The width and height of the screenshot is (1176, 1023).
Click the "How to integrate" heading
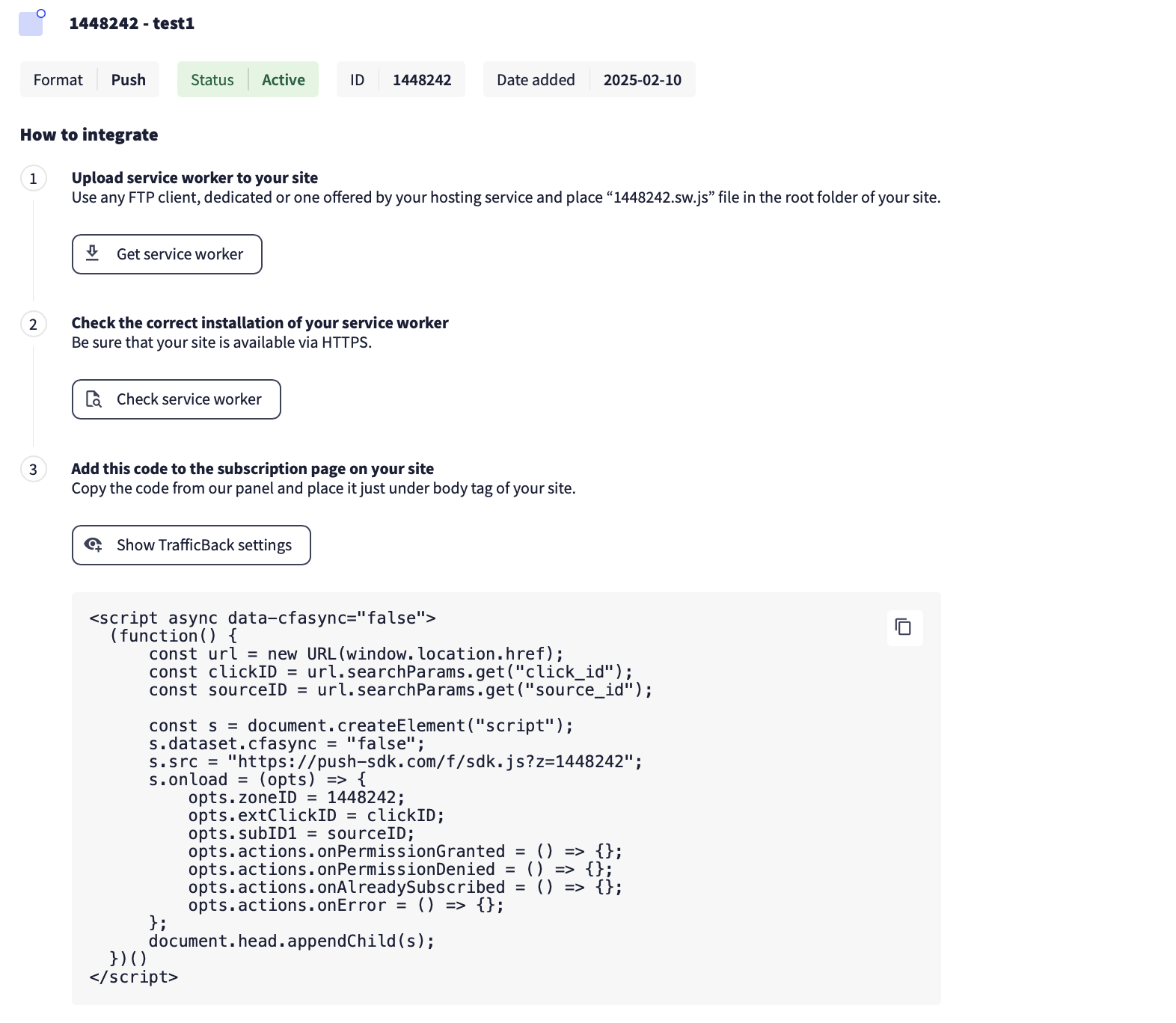[89, 135]
